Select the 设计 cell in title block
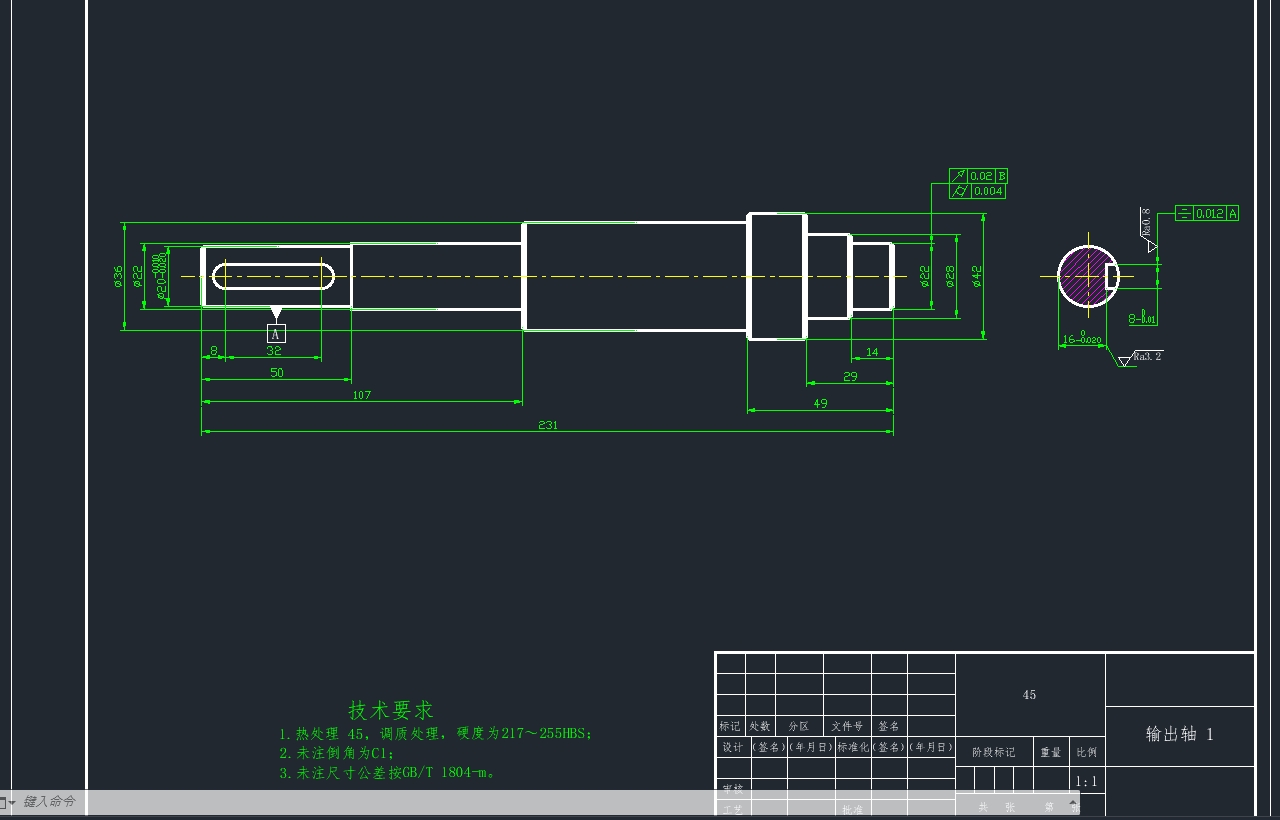This screenshot has width=1280, height=820. coord(732,747)
